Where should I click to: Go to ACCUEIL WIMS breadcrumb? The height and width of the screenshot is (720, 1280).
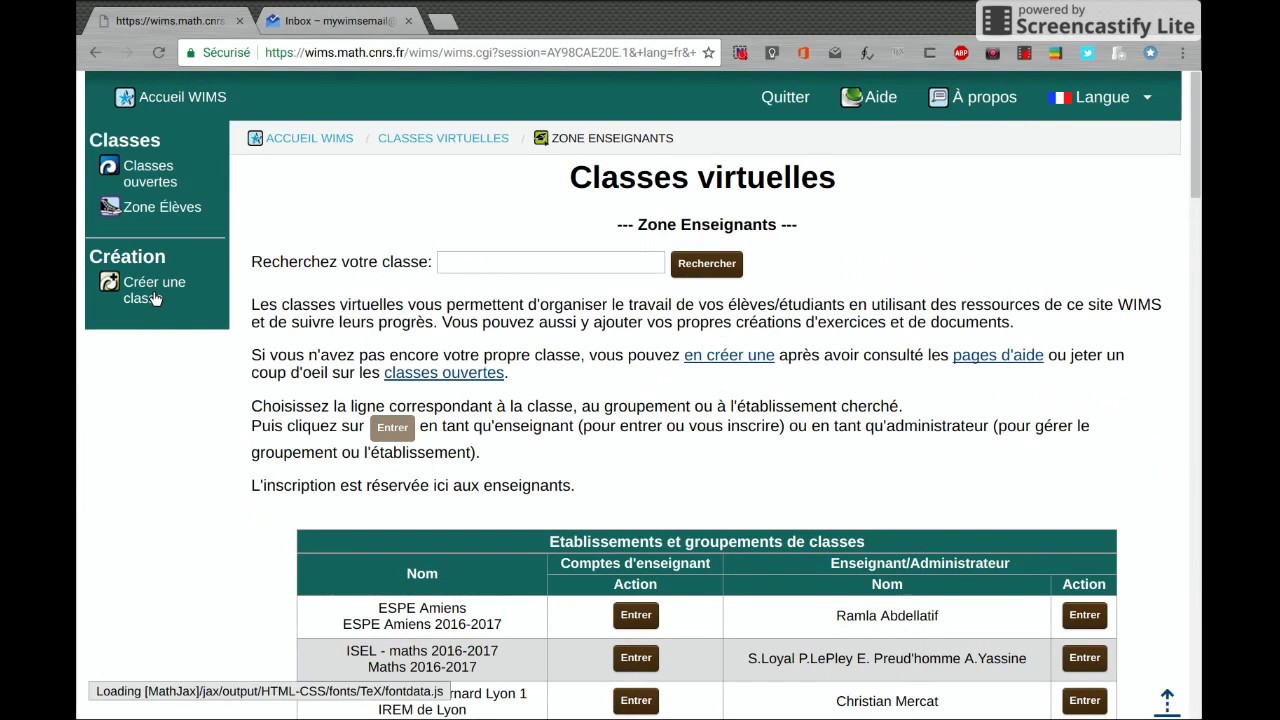click(x=309, y=138)
